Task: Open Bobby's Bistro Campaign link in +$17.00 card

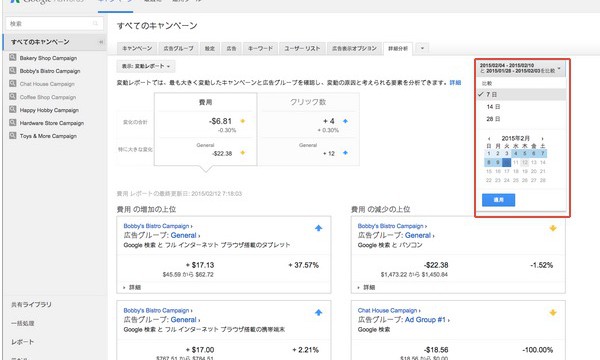Action: pyautogui.click(x=156, y=310)
